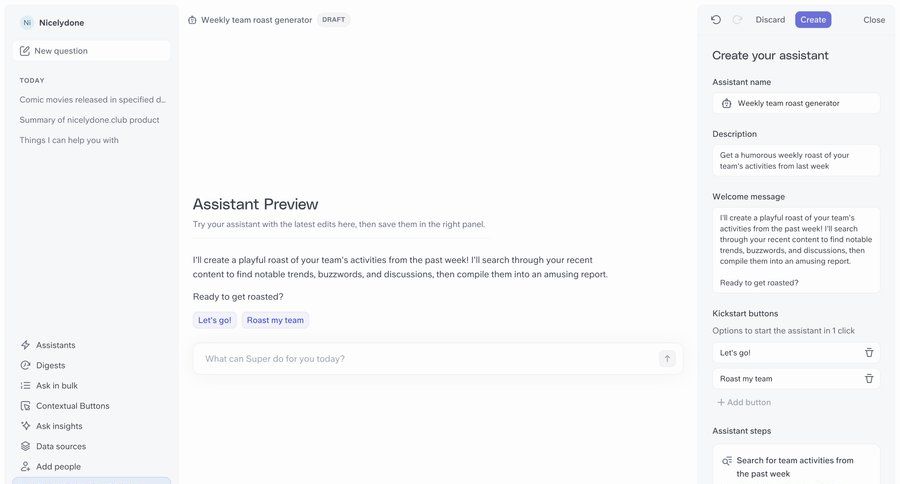Discard the assistant draft
900x484 pixels.
770,20
